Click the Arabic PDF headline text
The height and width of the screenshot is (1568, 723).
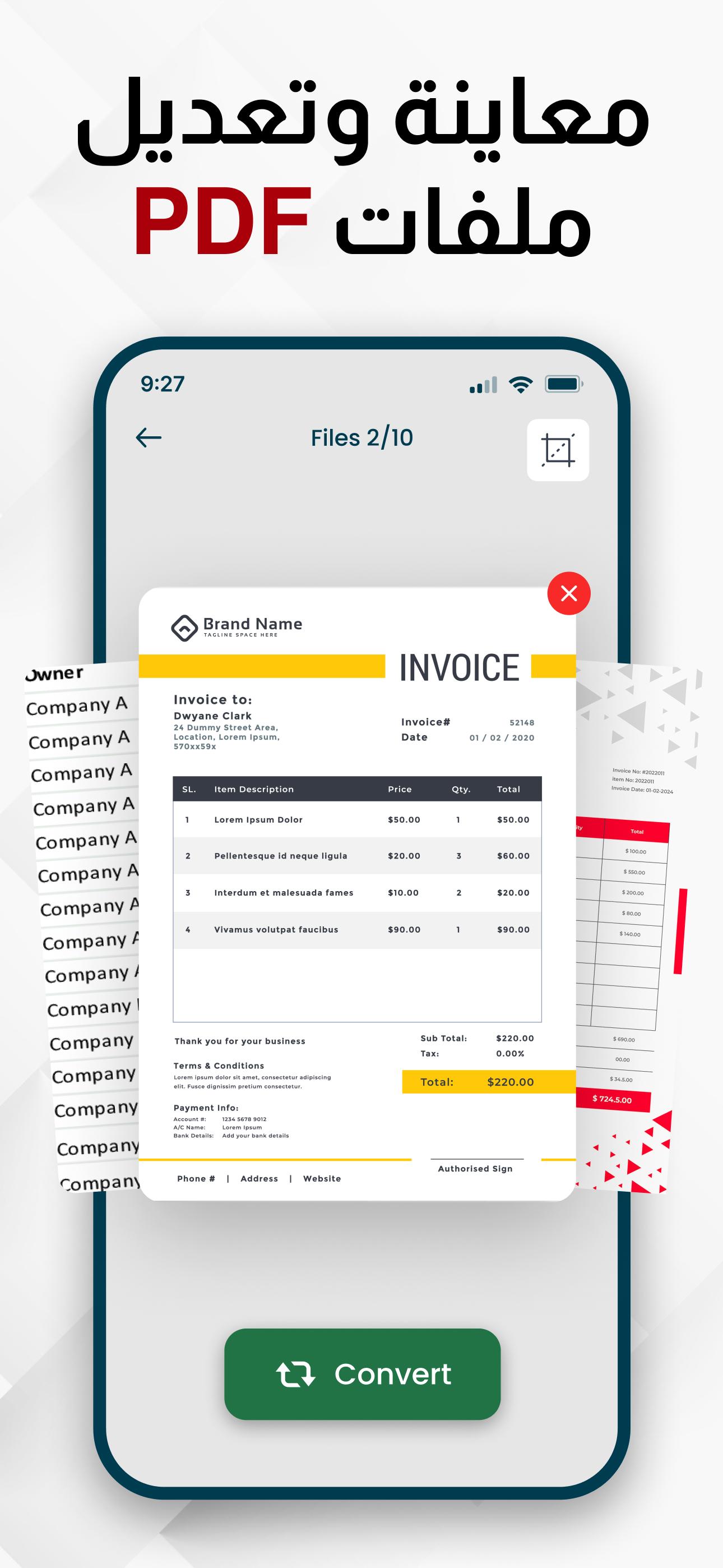click(362, 167)
